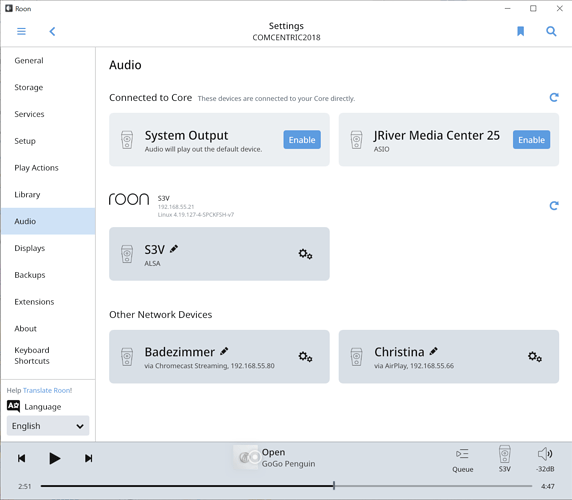Edit the Badezimmer zone name
This screenshot has height=500, width=572.
(224, 351)
